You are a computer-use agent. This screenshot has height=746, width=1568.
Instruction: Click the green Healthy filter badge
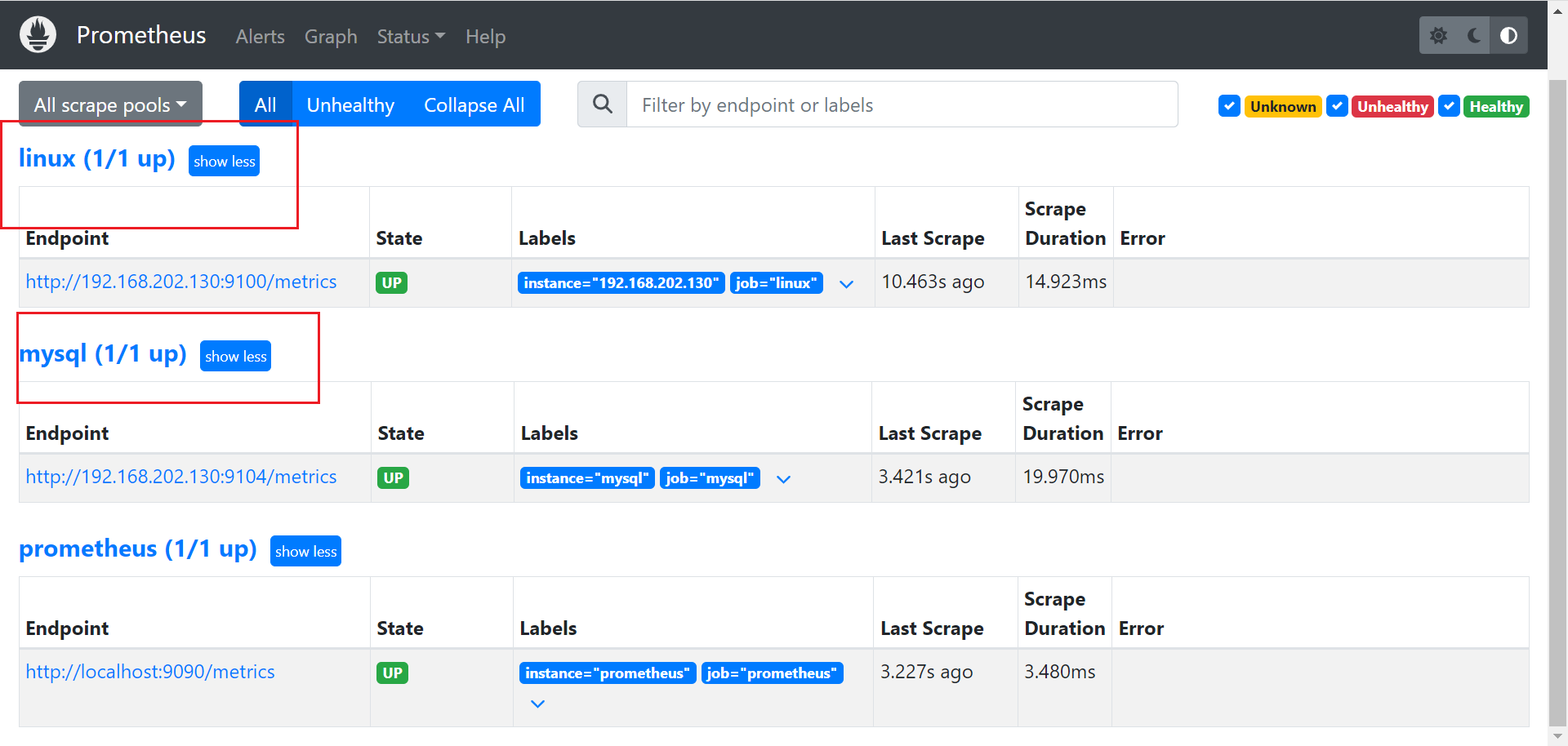(1496, 107)
